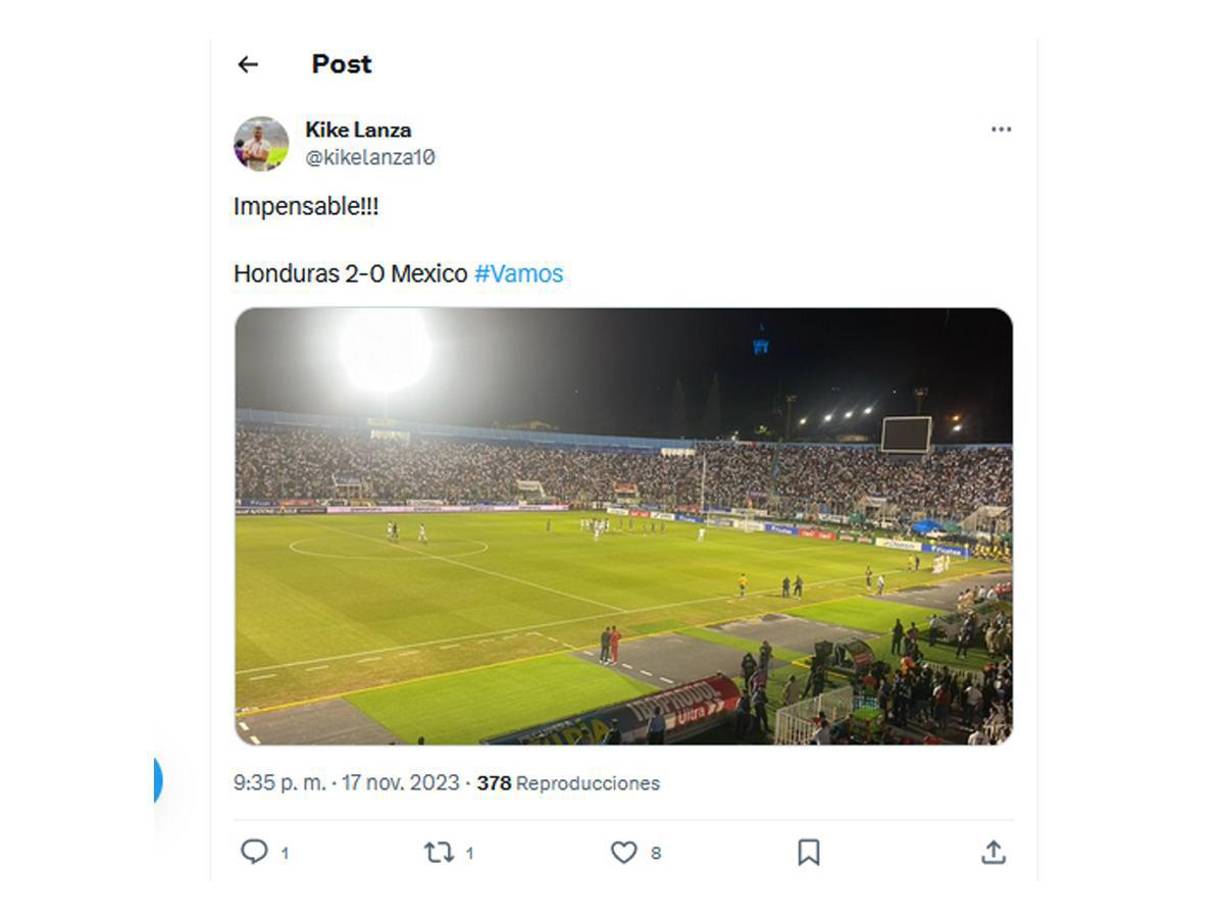Repost the Honduras match tweet

click(440, 853)
